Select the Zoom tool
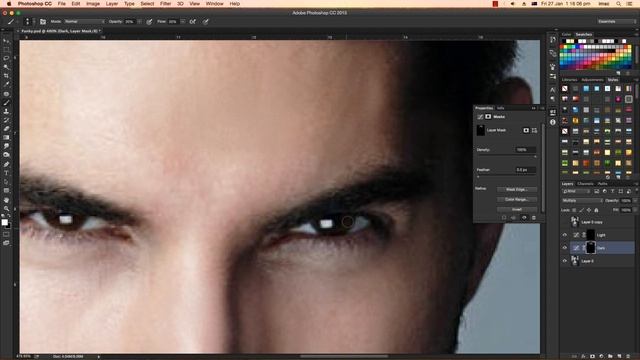 tap(6, 209)
